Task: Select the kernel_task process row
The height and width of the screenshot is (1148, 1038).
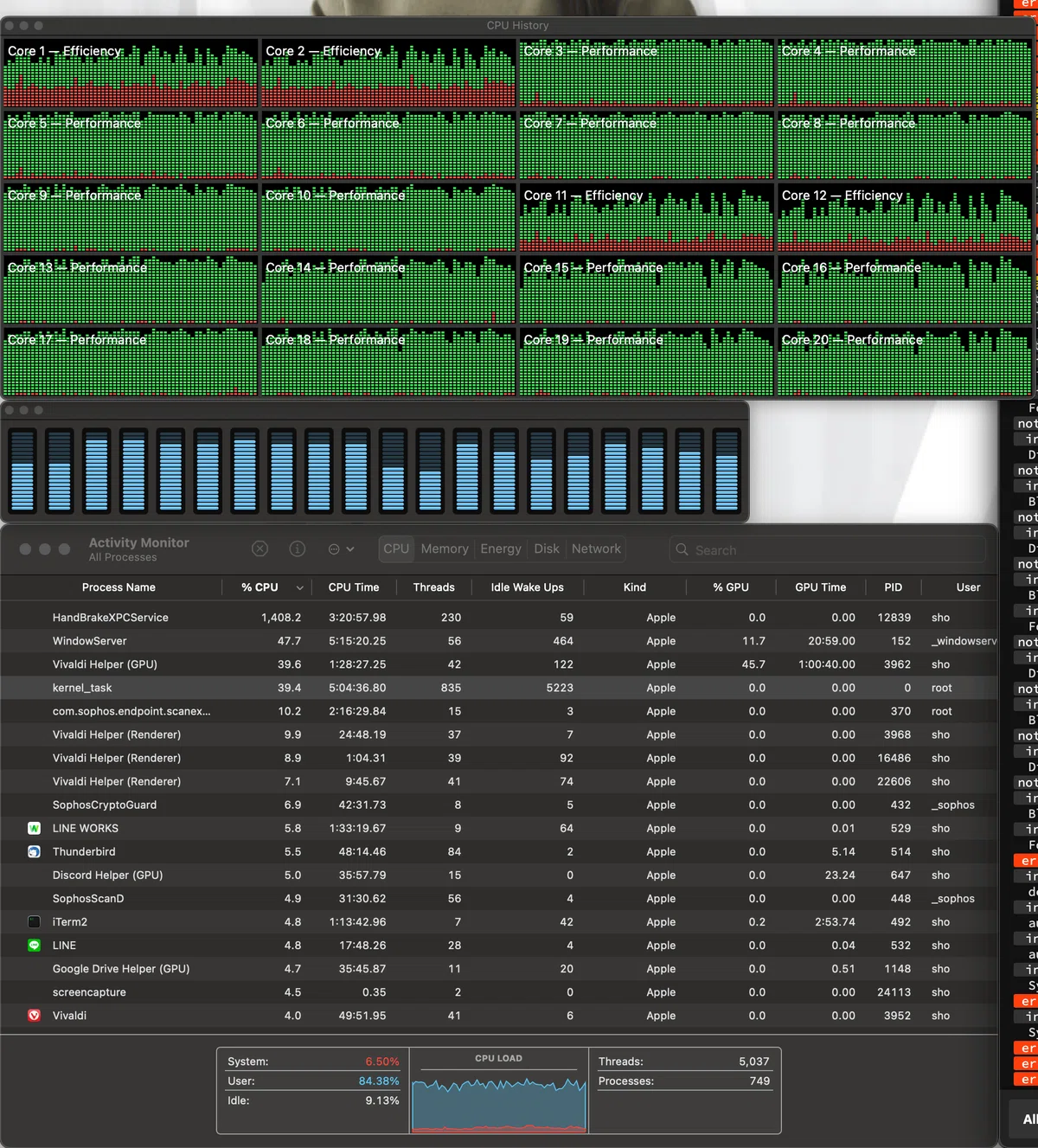Action: pyautogui.click(x=499, y=688)
